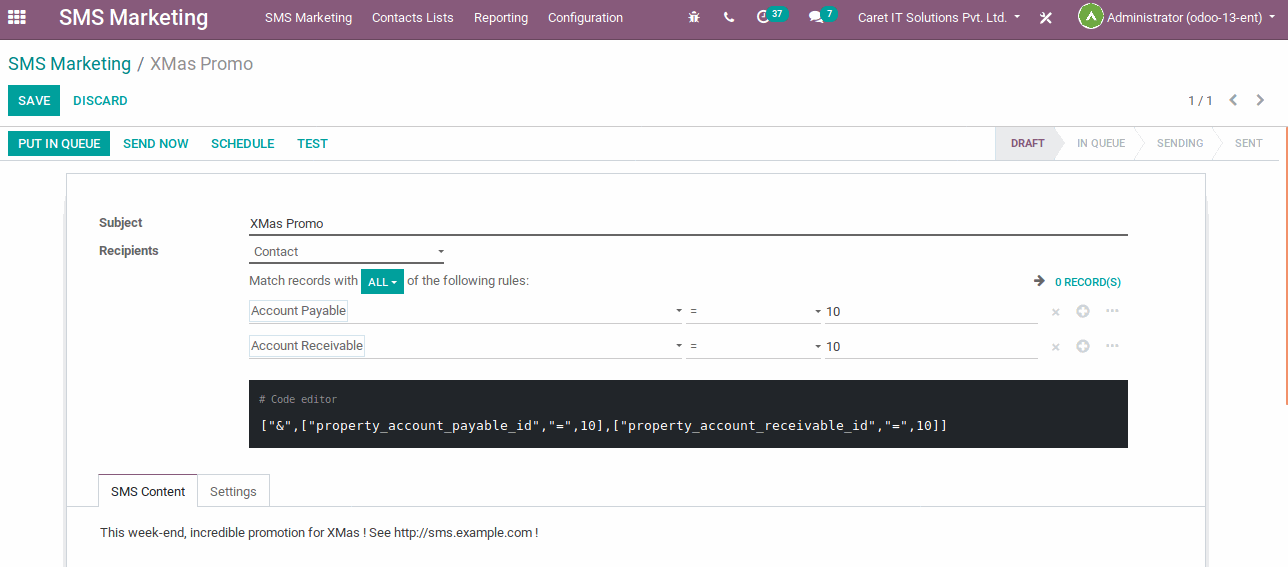
Task: Open messages chat icon with 7 badge
Action: click(x=817, y=17)
